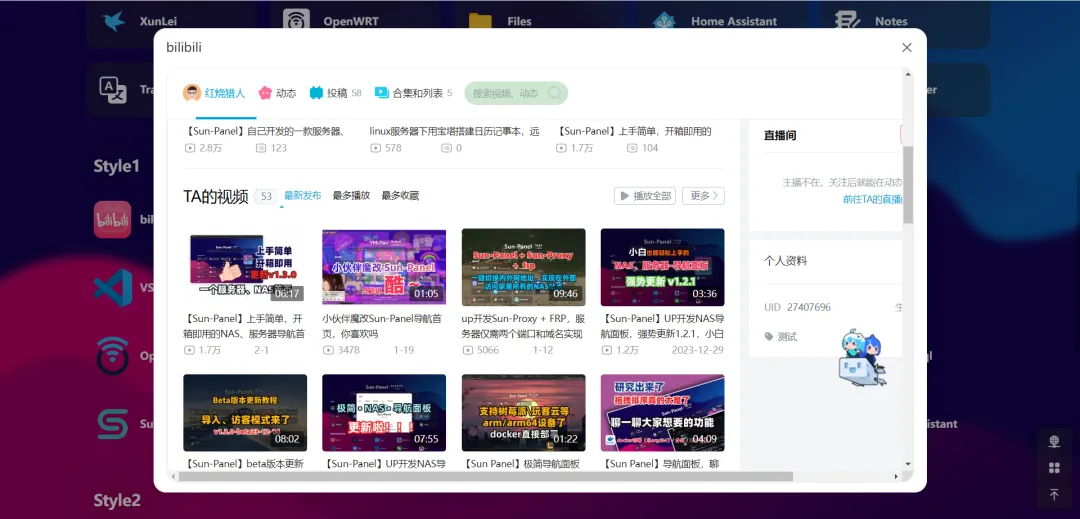Screen dimensions: 1080x519
Task: Open the 01:22 arm64 docker video thumbnail
Action: point(523,413)
